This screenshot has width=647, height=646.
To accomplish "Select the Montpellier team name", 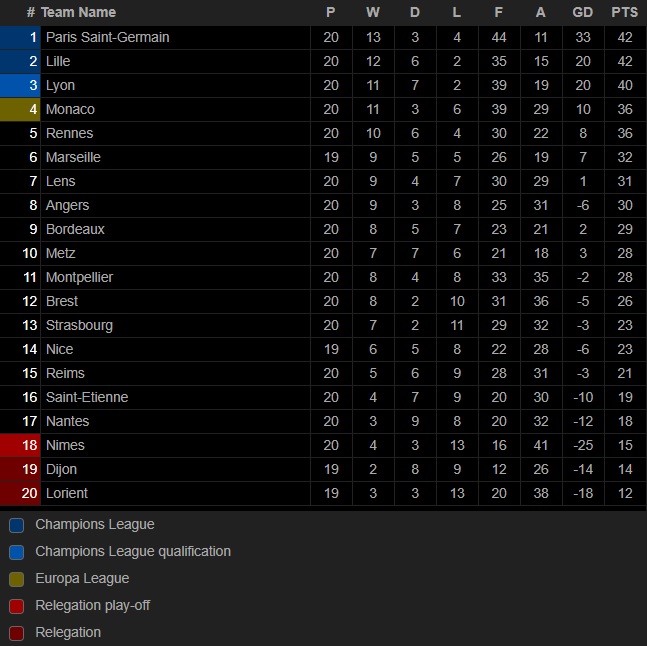I will tap(79, 277).
